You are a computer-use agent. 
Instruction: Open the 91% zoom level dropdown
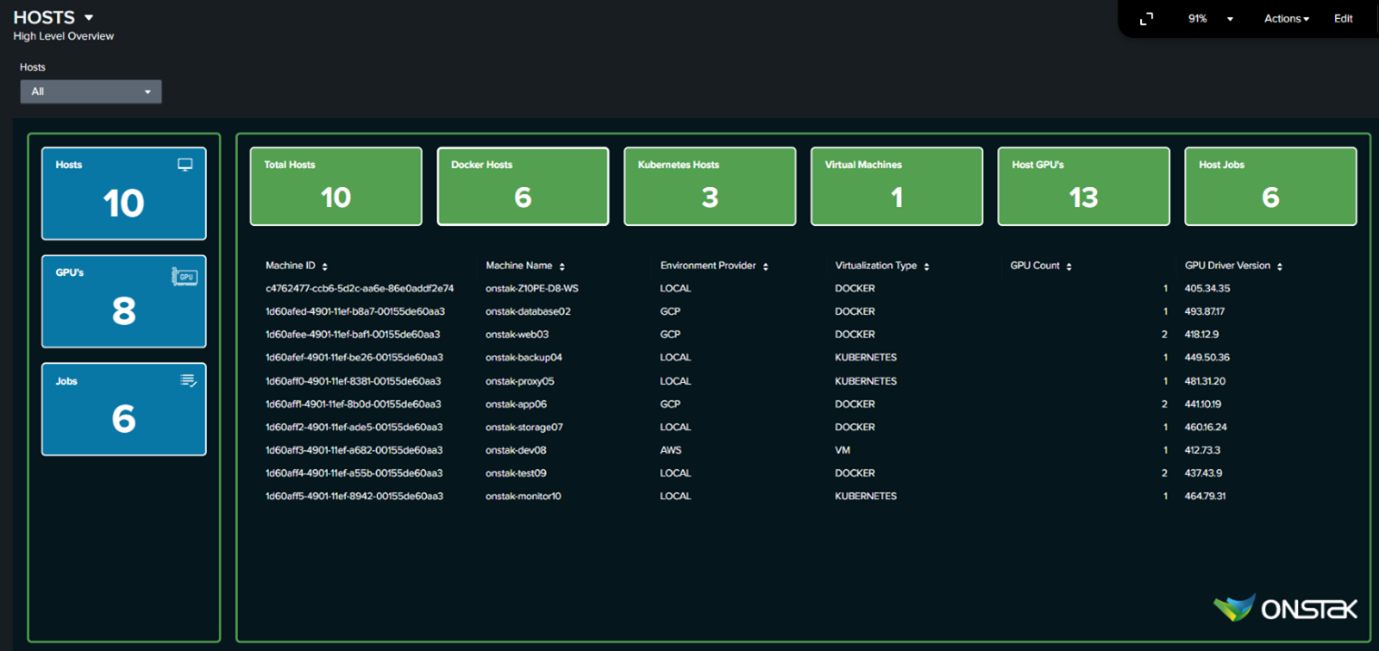(1229, 19)
